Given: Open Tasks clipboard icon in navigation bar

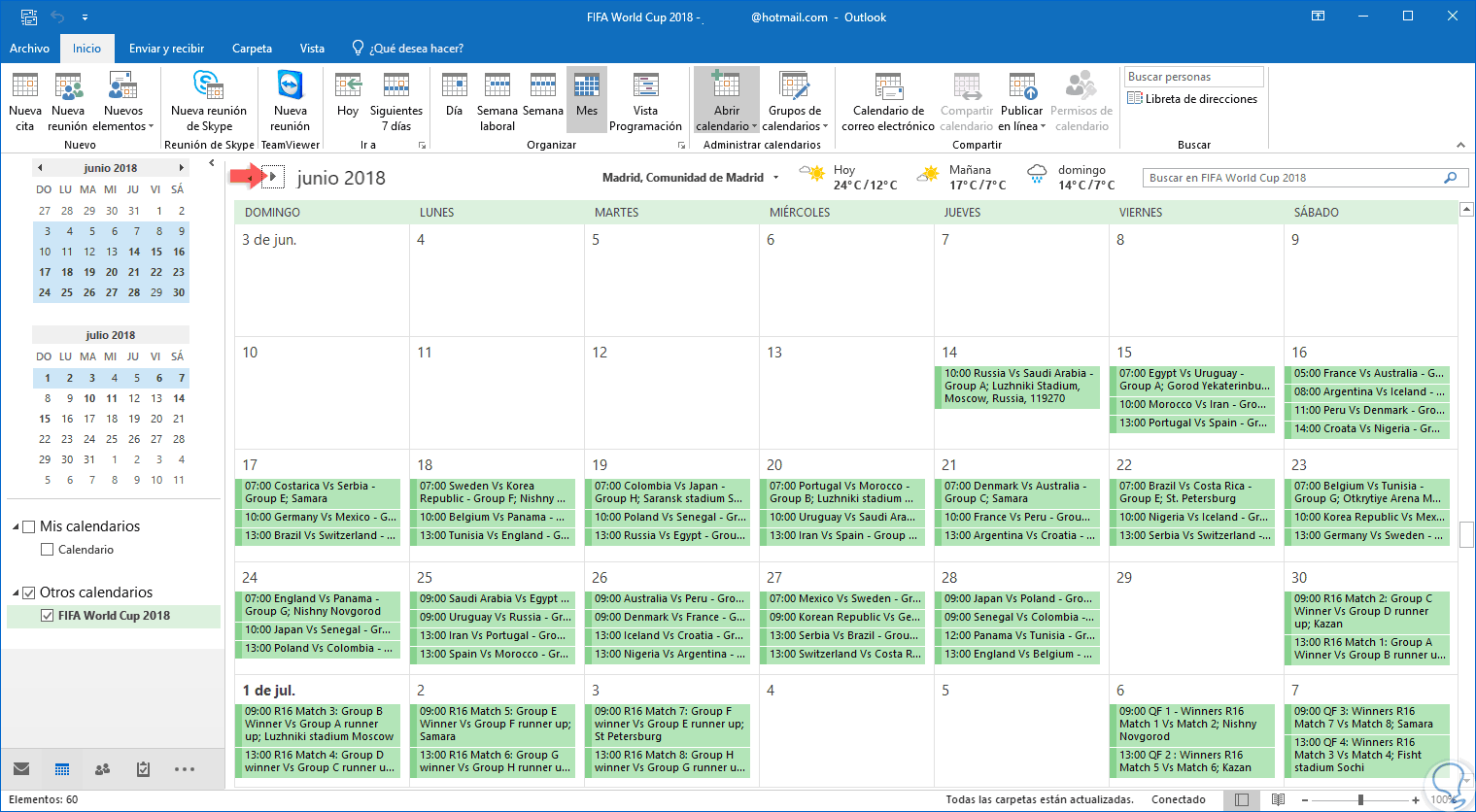Looking at the screenshot, I should (x=143, y=769).
